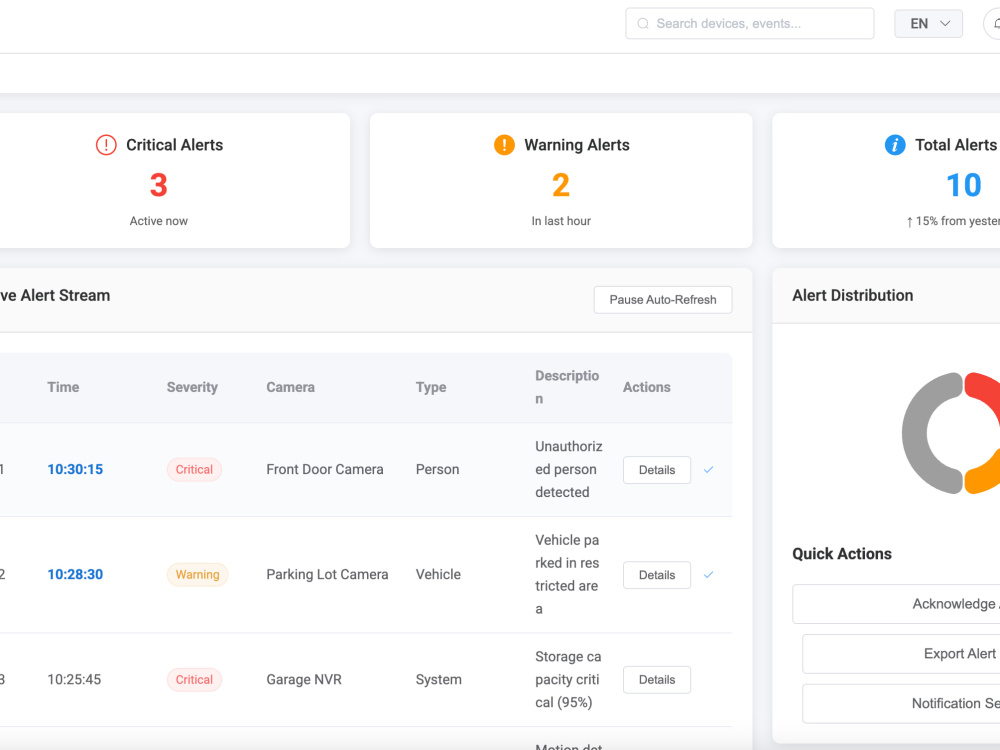Image resolution: width=1000 pixels, height=750 pixels.
Task: Pause Auto-Refresh of alert stream
Action: [663, 300]
